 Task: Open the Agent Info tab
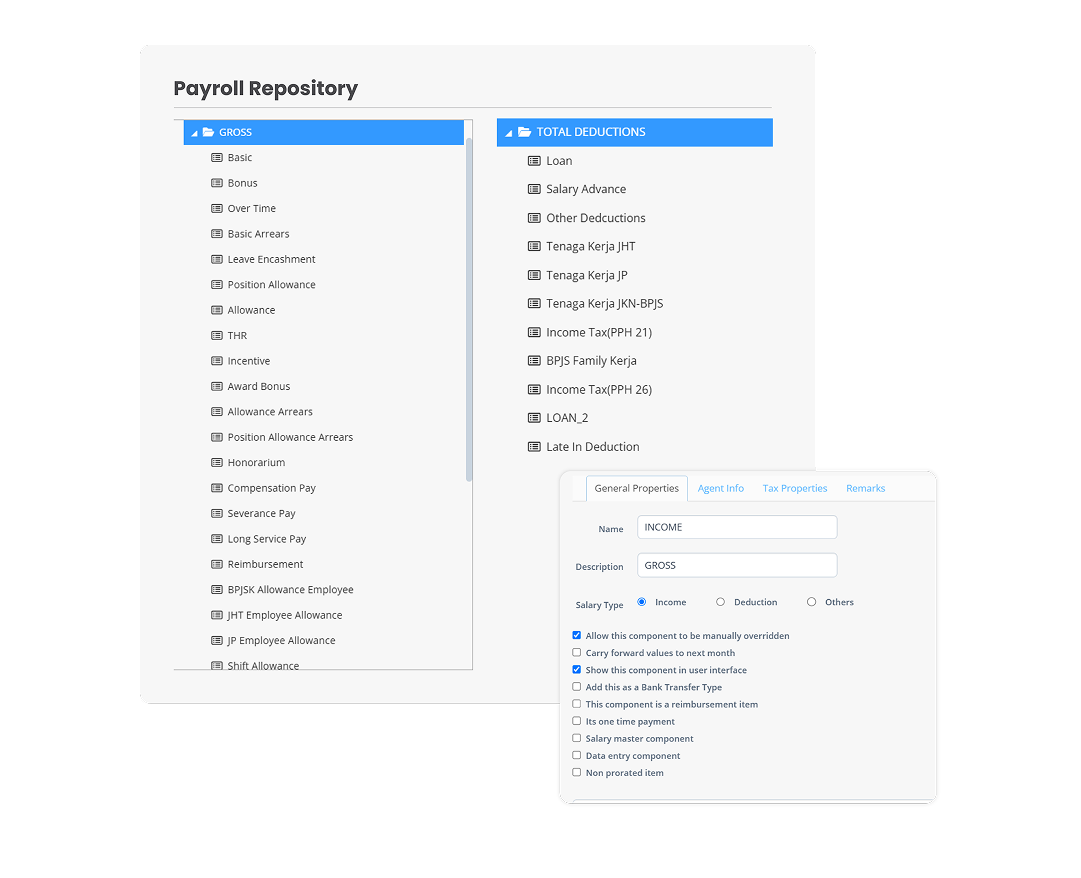point(720,489)
